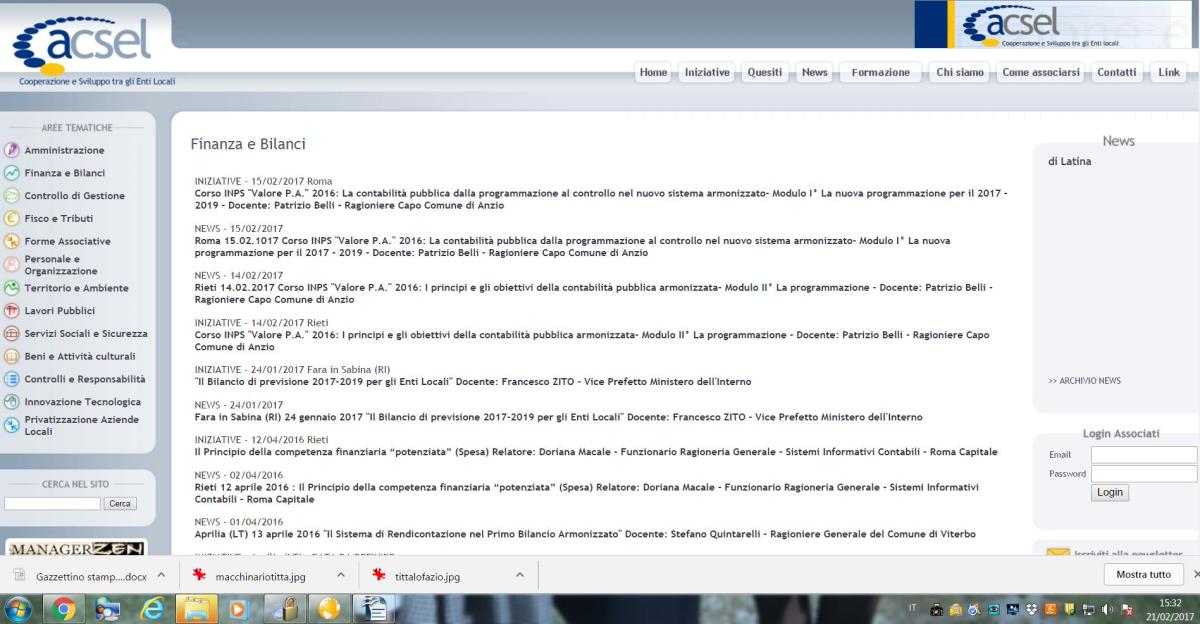The image size is (1200, 624).
Task: Go to the Iniziative navigation tab
Action: click(706, 72)
